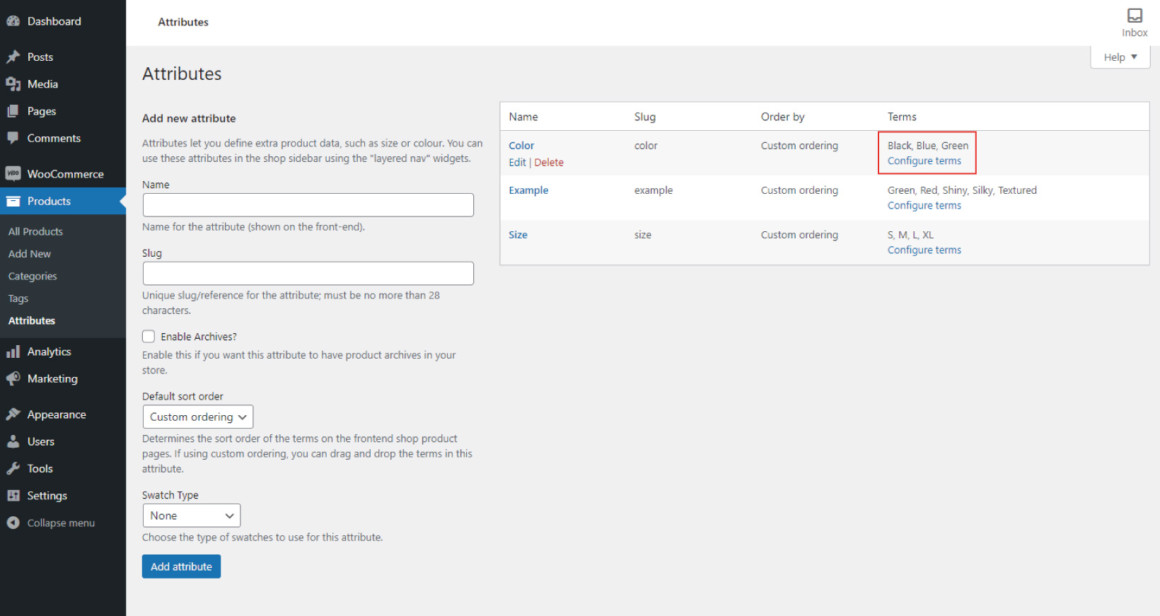The height and width of the screenshot is (616, 1160).
Task: Click the Collapse menu arrow icon
Action: (x=13, y=522)
